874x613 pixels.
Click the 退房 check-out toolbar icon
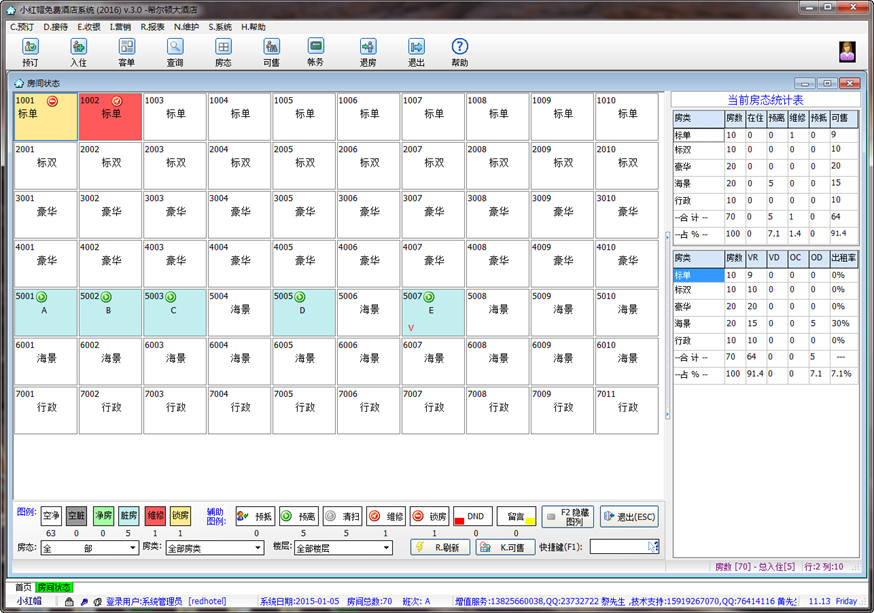[x=368, y=51]
